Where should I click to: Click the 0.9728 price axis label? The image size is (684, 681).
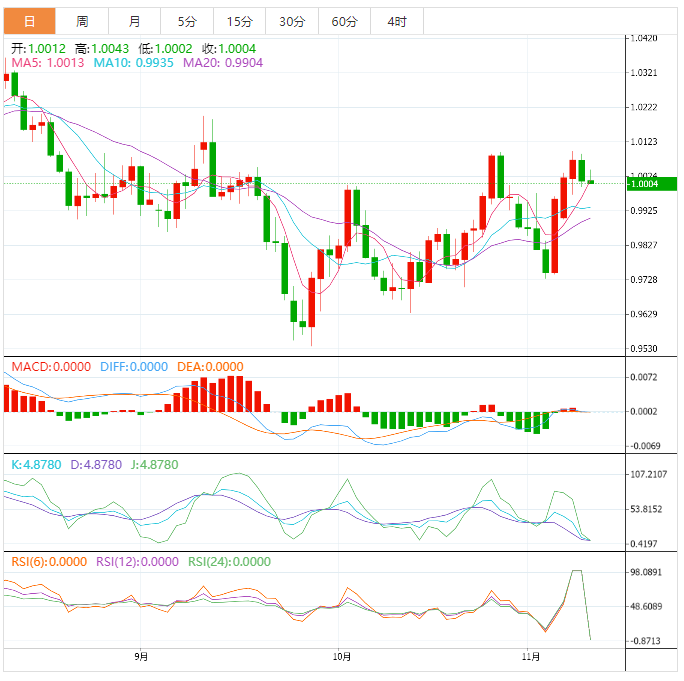pyautogui.click(x=644, y=280)
